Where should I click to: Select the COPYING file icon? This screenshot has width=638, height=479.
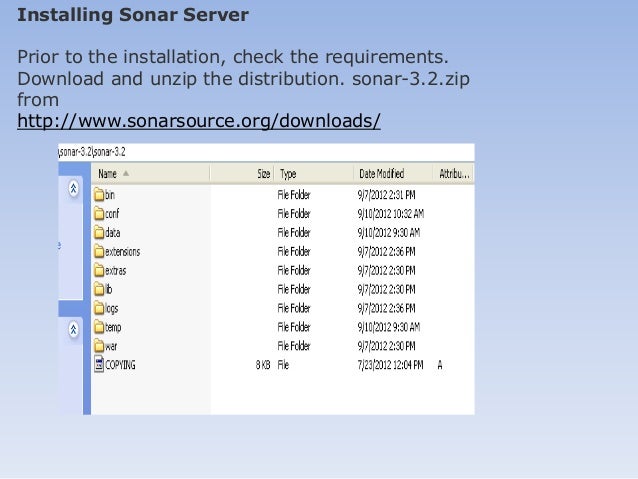[99, 364]
